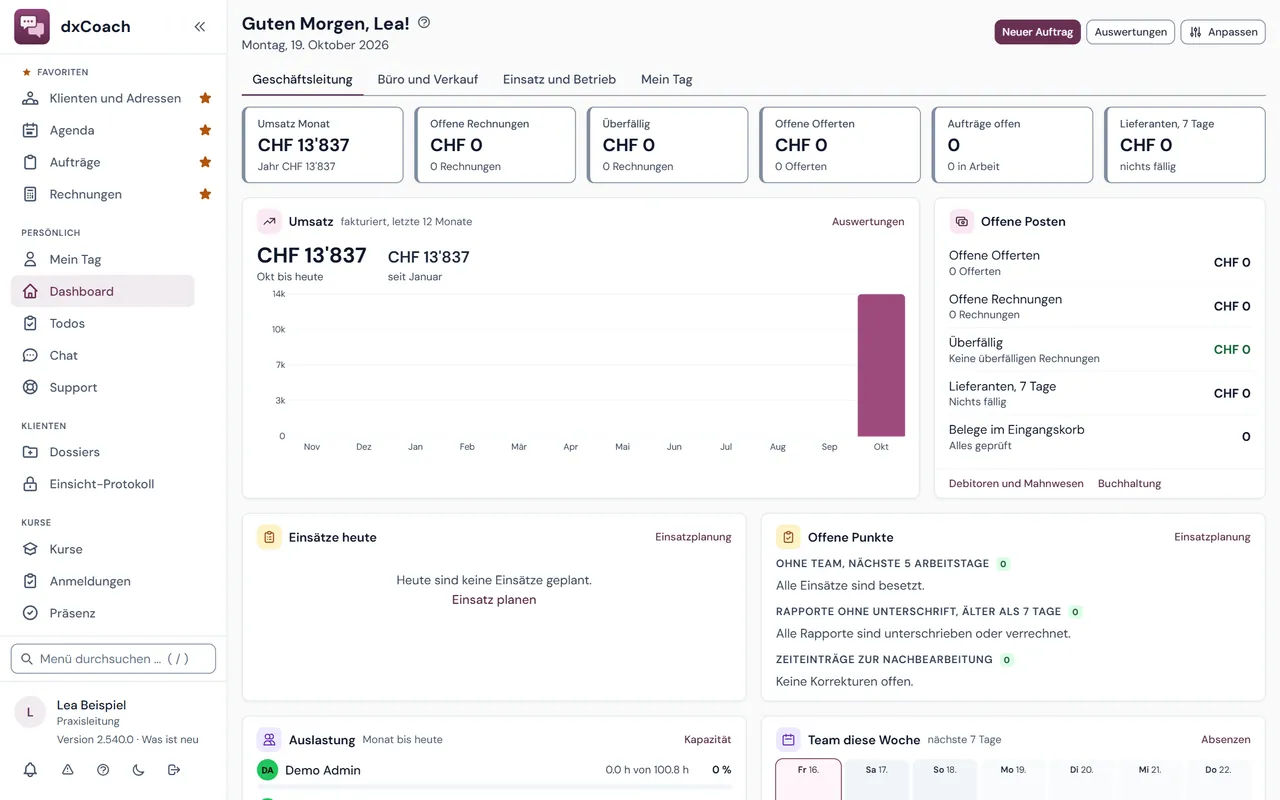Click the Neuer Auftrag button
Image resolution: width=1280 pixels, height=800 pixels.
pyautogui.click(x=1037, y=32)
